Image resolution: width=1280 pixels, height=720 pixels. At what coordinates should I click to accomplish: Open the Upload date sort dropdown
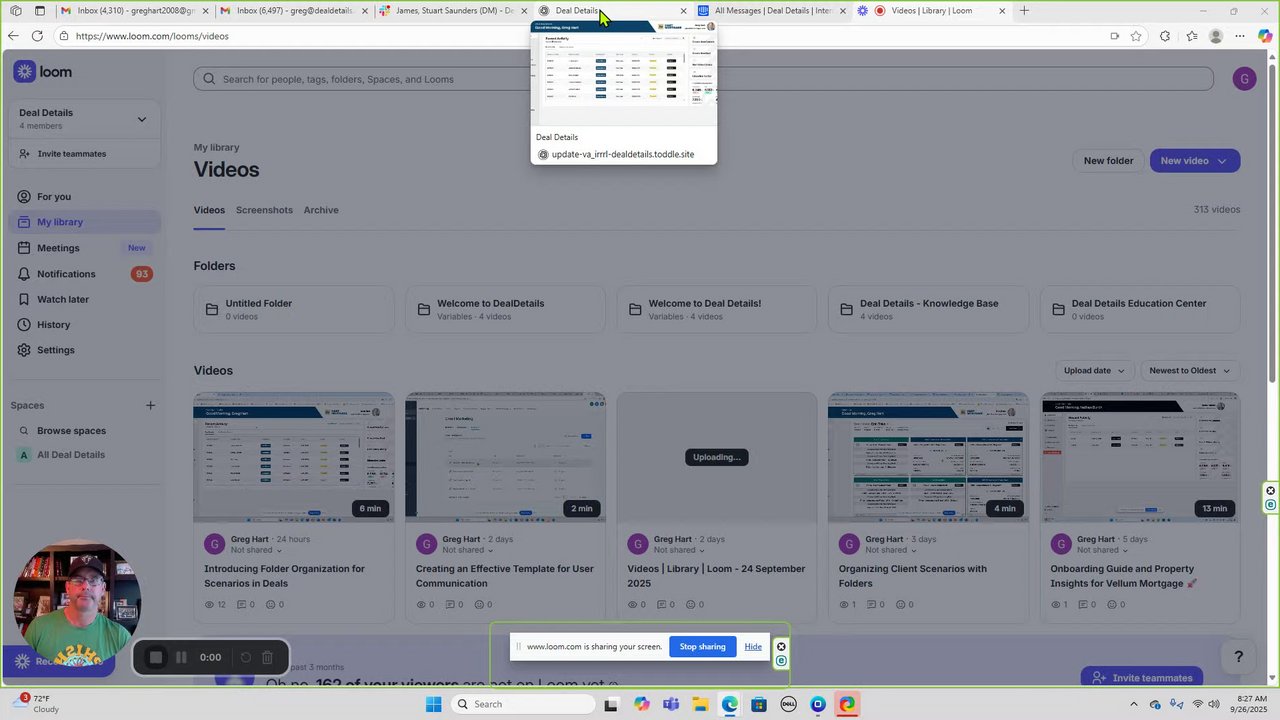[1094, 371]
